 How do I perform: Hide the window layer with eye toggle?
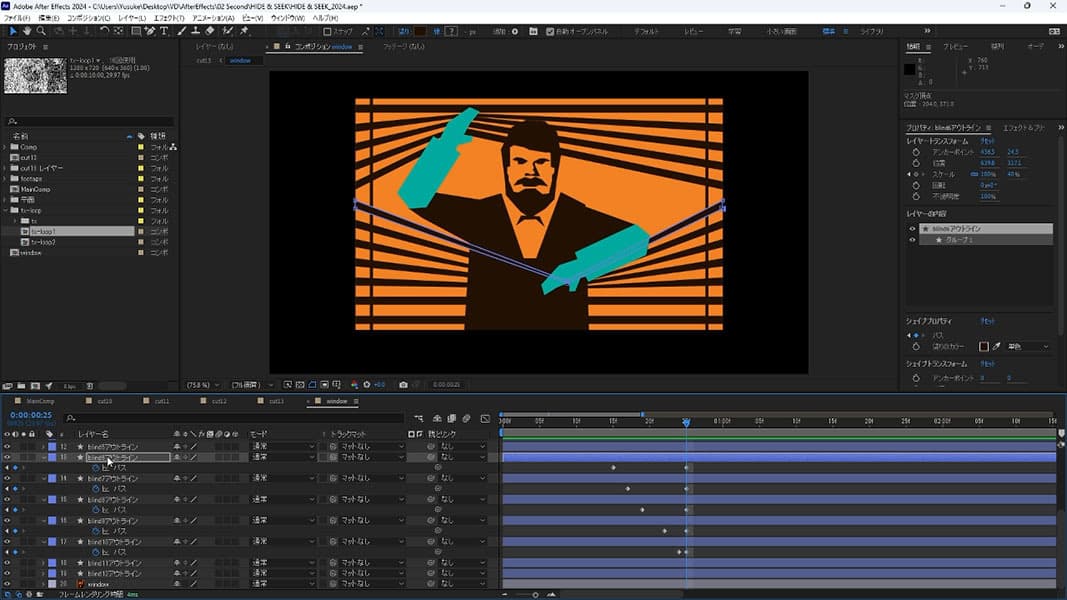[7, 584]
